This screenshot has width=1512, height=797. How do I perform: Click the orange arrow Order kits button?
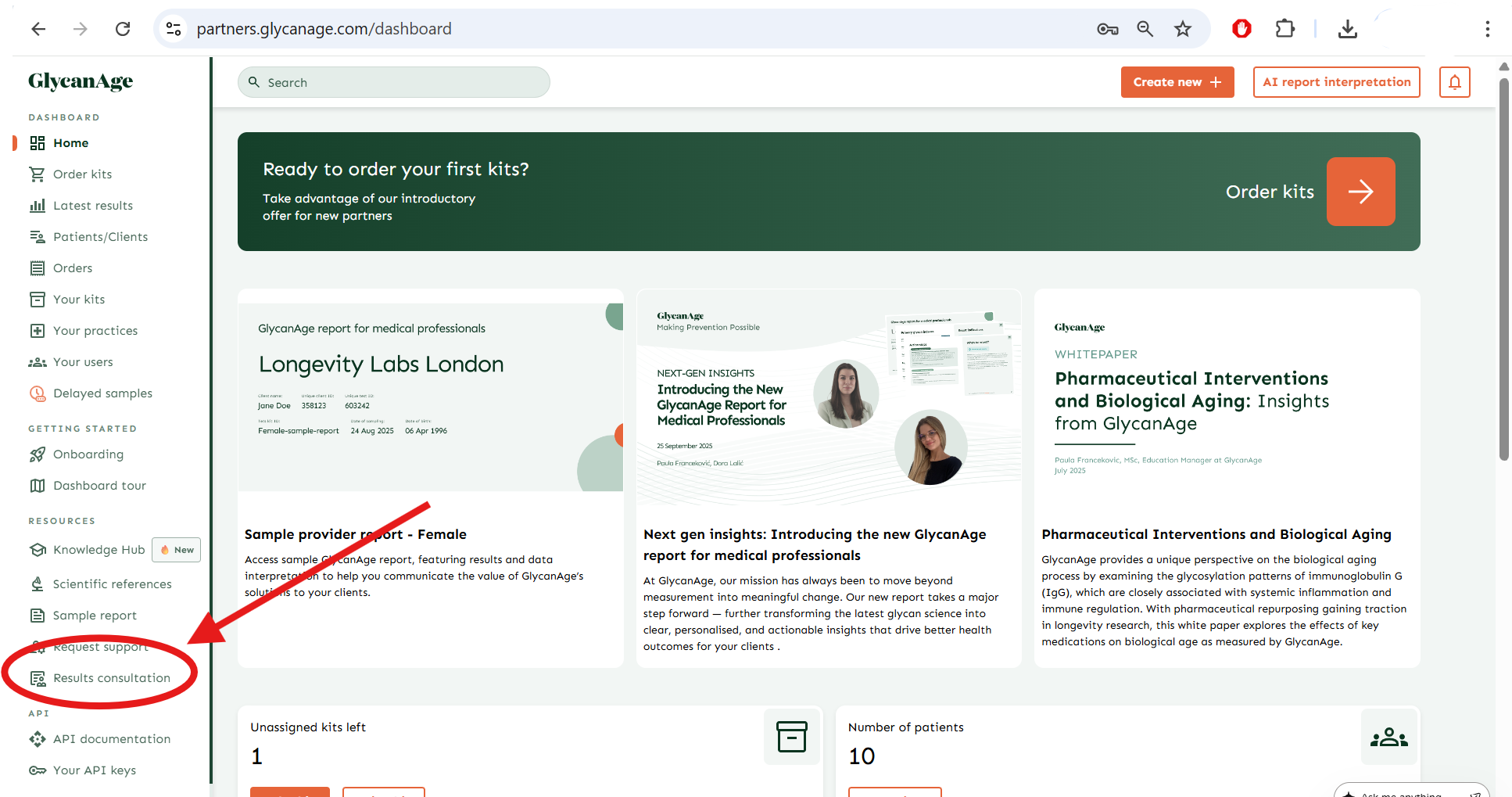(x=1360, y=192)
